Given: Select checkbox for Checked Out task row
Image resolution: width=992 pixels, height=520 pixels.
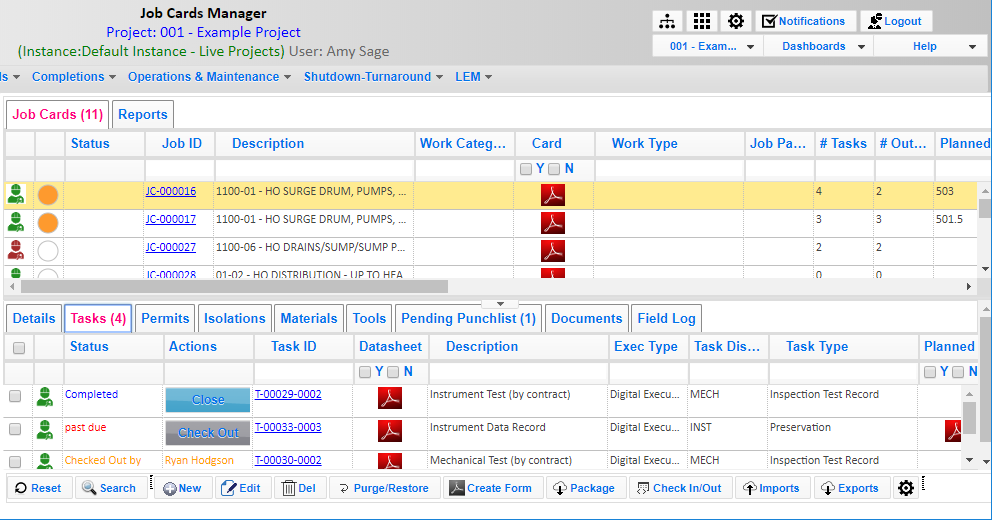Looking at the screenshot, I should (x=15, y=462).
